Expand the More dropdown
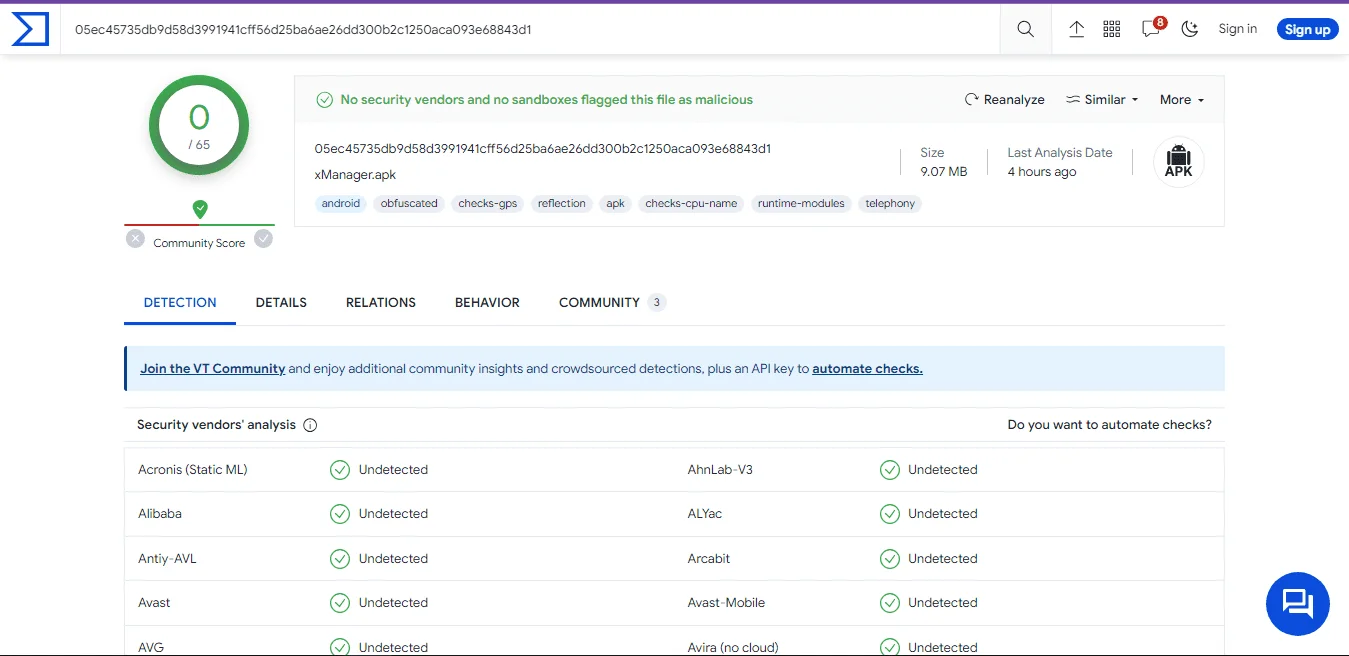The height and width of the screenshot is (656, 1349). 1181,99
